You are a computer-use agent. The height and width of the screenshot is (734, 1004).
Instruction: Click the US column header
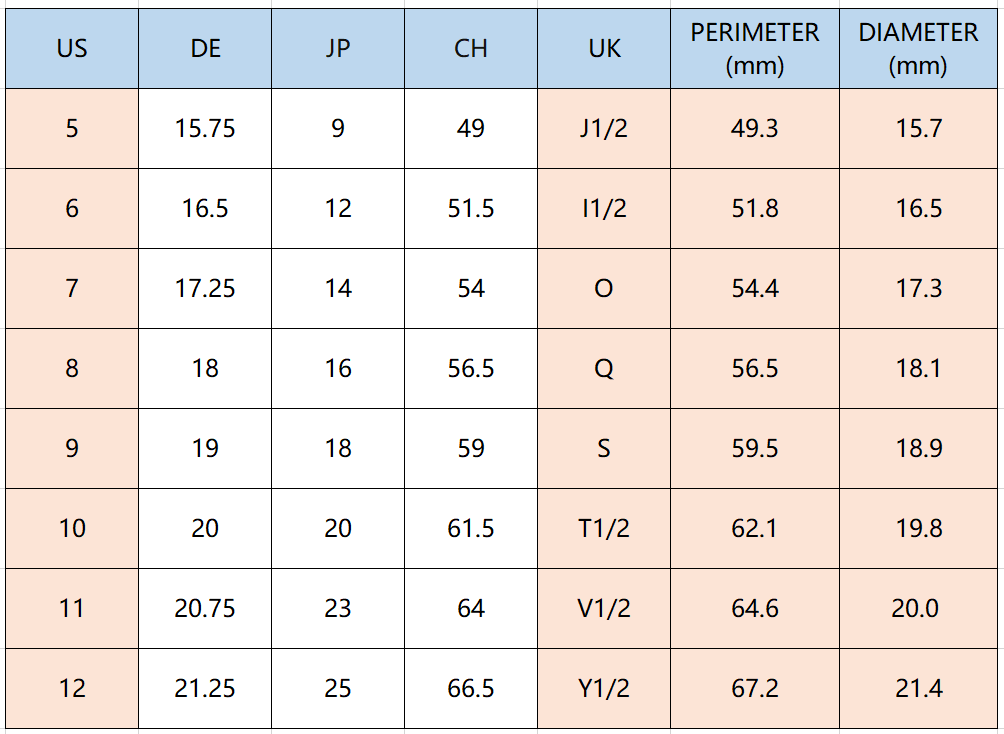tap(72, 48)
